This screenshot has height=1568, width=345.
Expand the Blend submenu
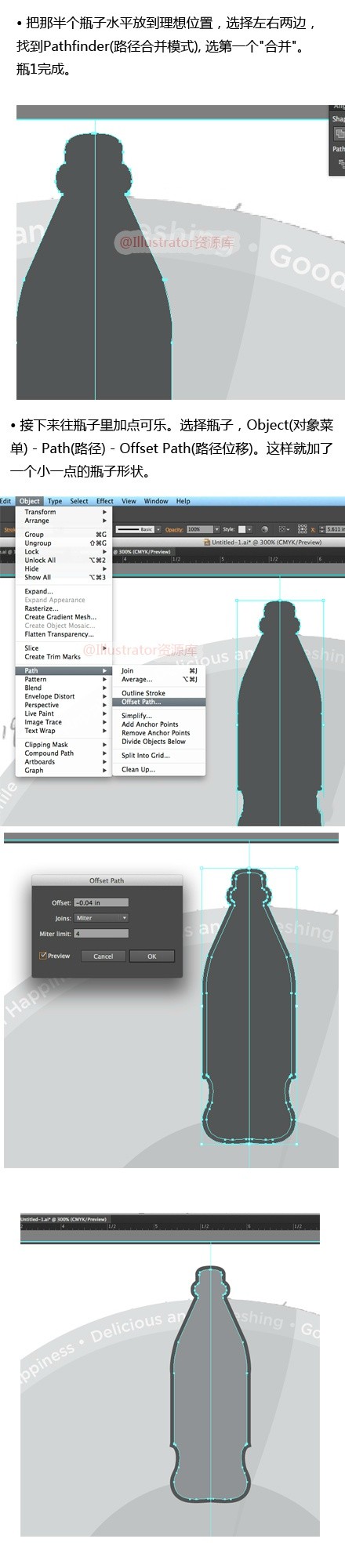[64, 688]
